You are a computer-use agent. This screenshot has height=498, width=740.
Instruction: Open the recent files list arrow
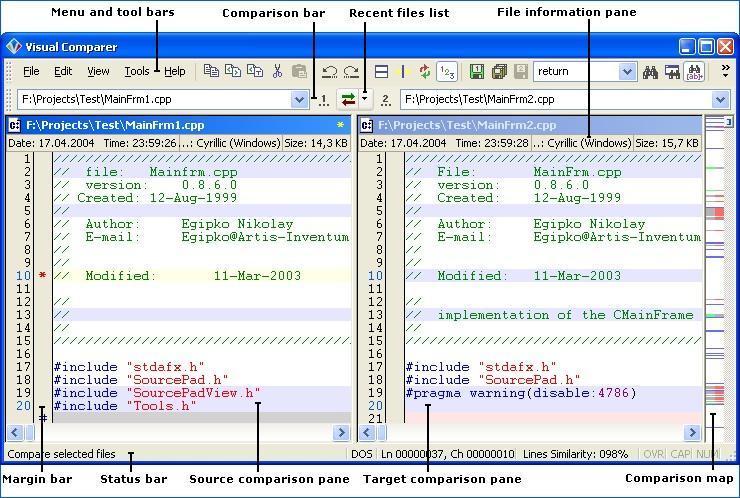tap(365, 99)
